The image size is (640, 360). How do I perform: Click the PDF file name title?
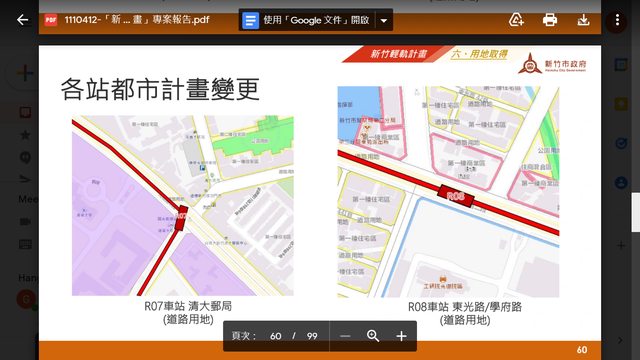point(137,20)
